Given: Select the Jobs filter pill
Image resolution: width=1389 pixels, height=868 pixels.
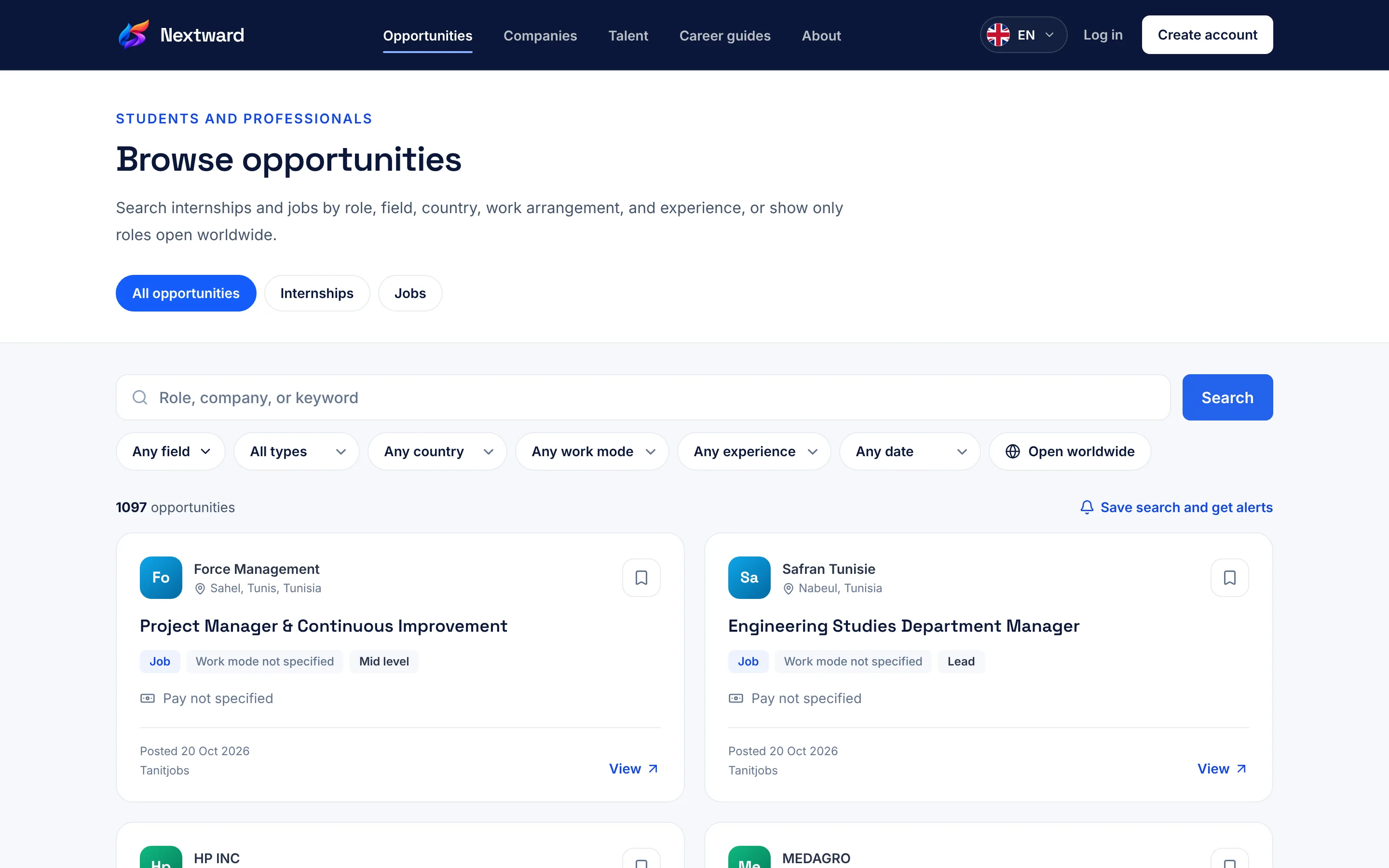Looking at the screenshot, I should coord(410,293).
